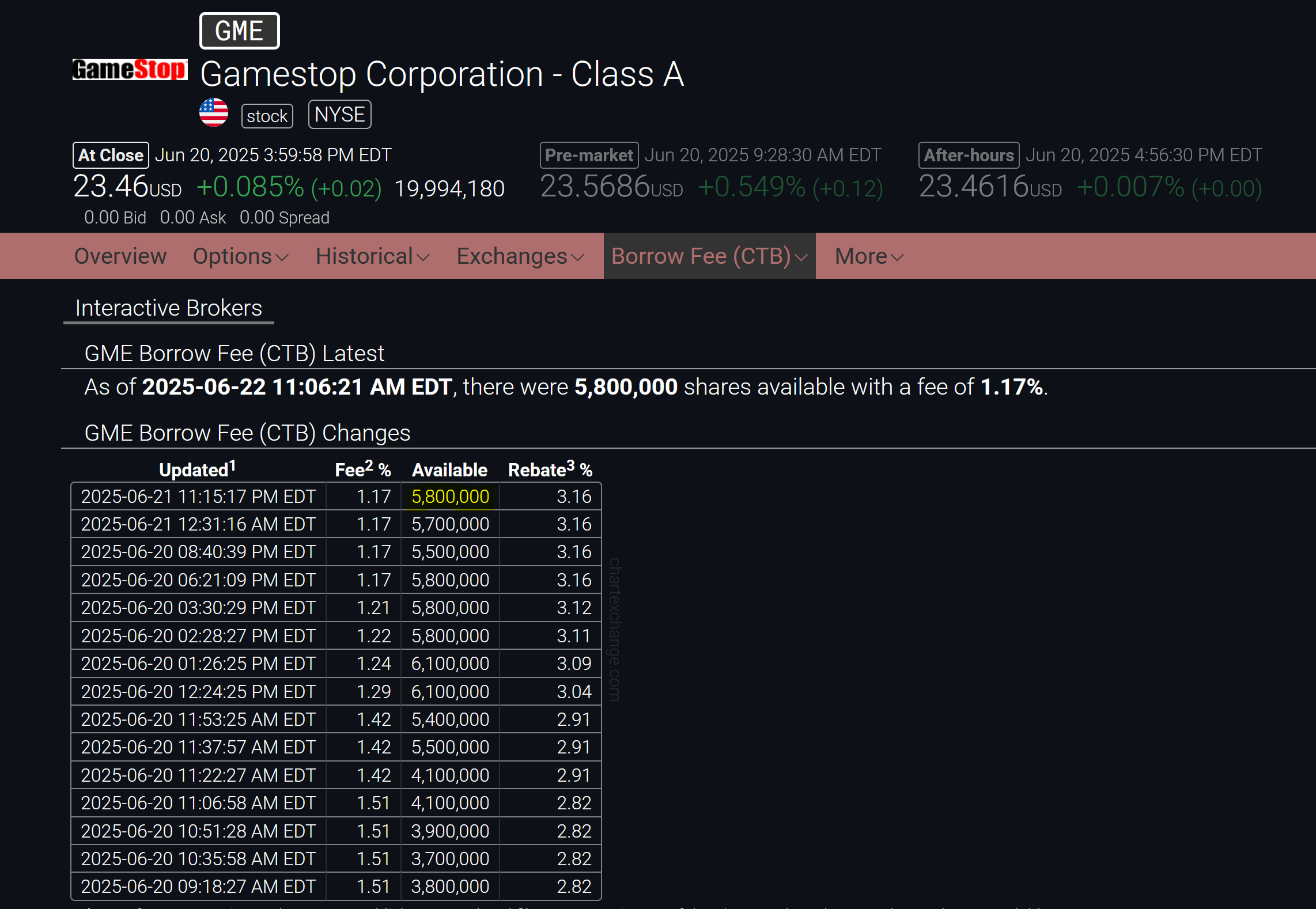The image size is (1316, 909).
Task: Select the row 2025-06-20 11:06:58 AM EDT
Action: 336,803
